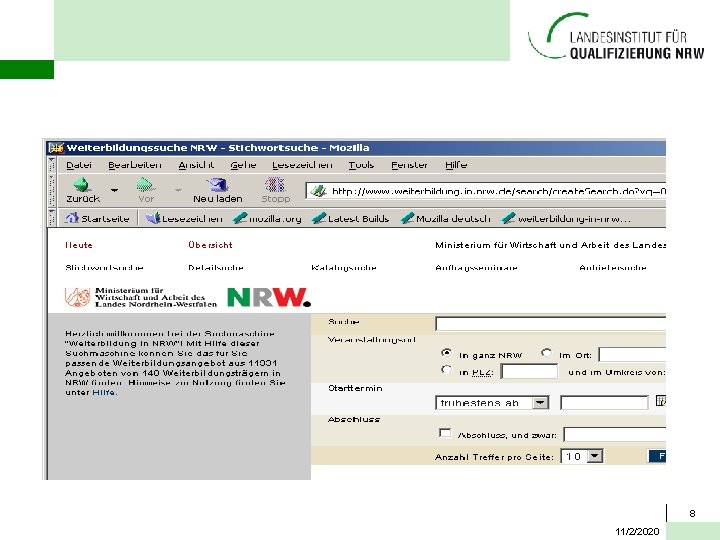Click the Heute link

coord(79,245)
